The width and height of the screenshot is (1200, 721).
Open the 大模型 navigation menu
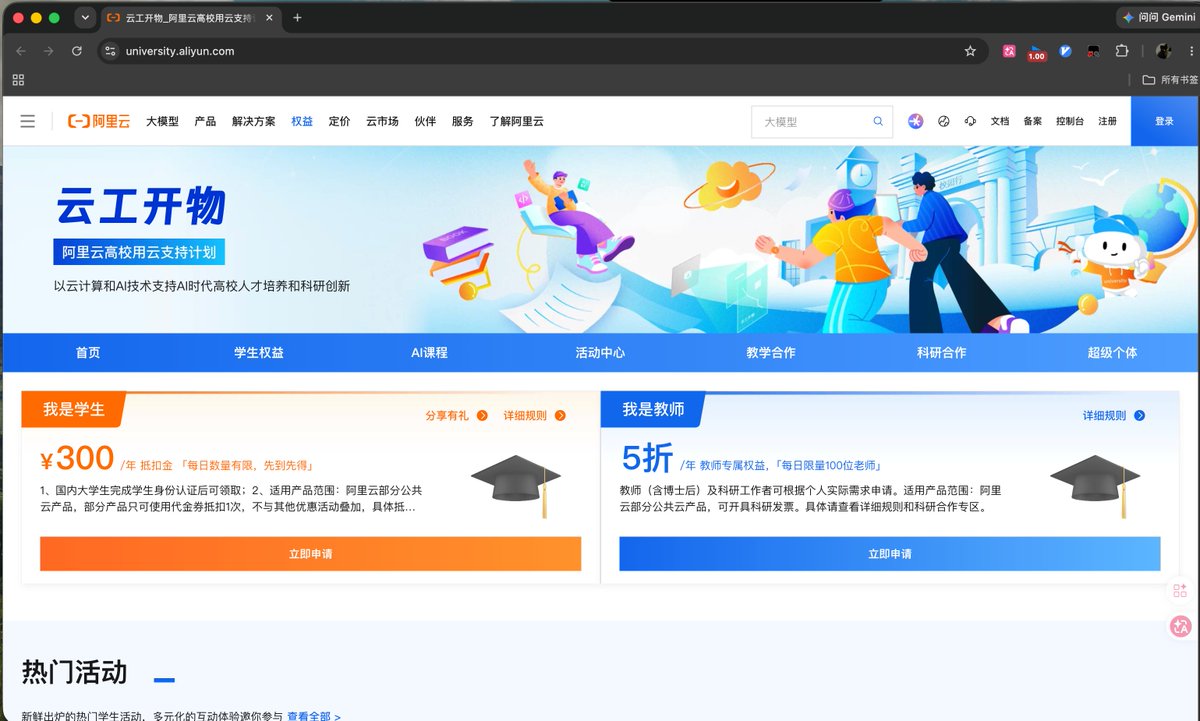[162, 121]
